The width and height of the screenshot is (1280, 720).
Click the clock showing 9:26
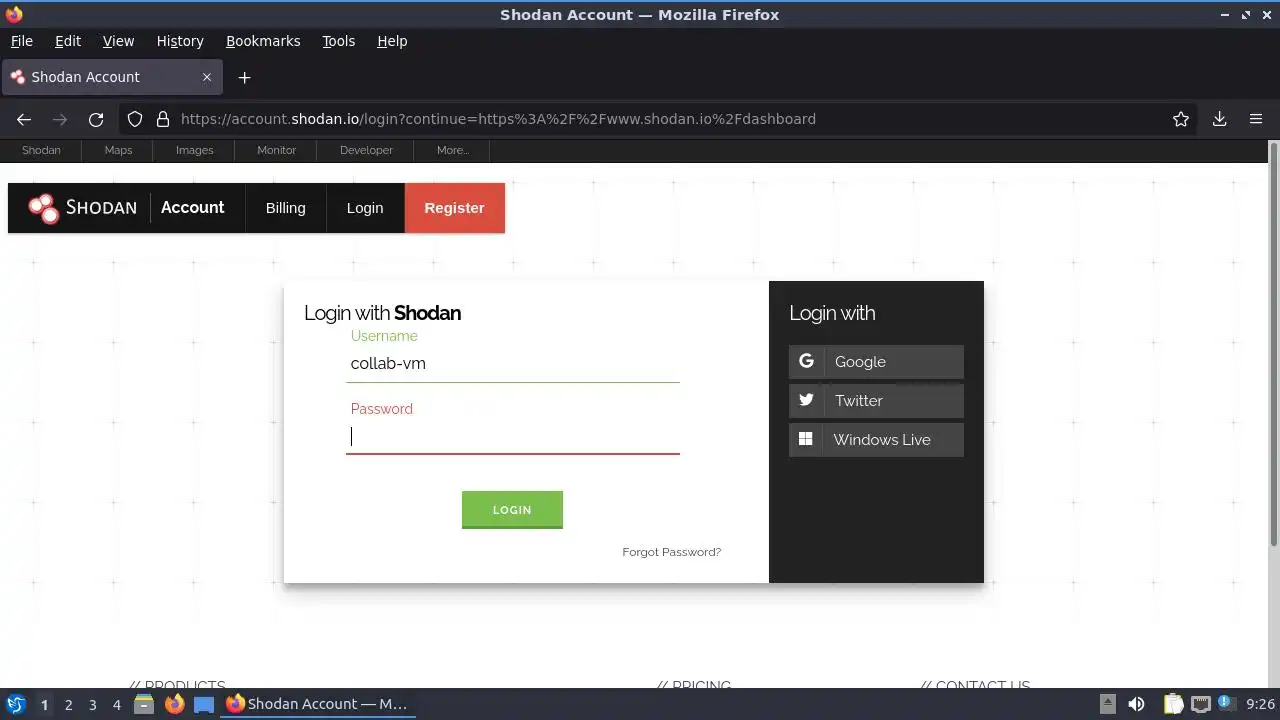(x=1260, y=704)
